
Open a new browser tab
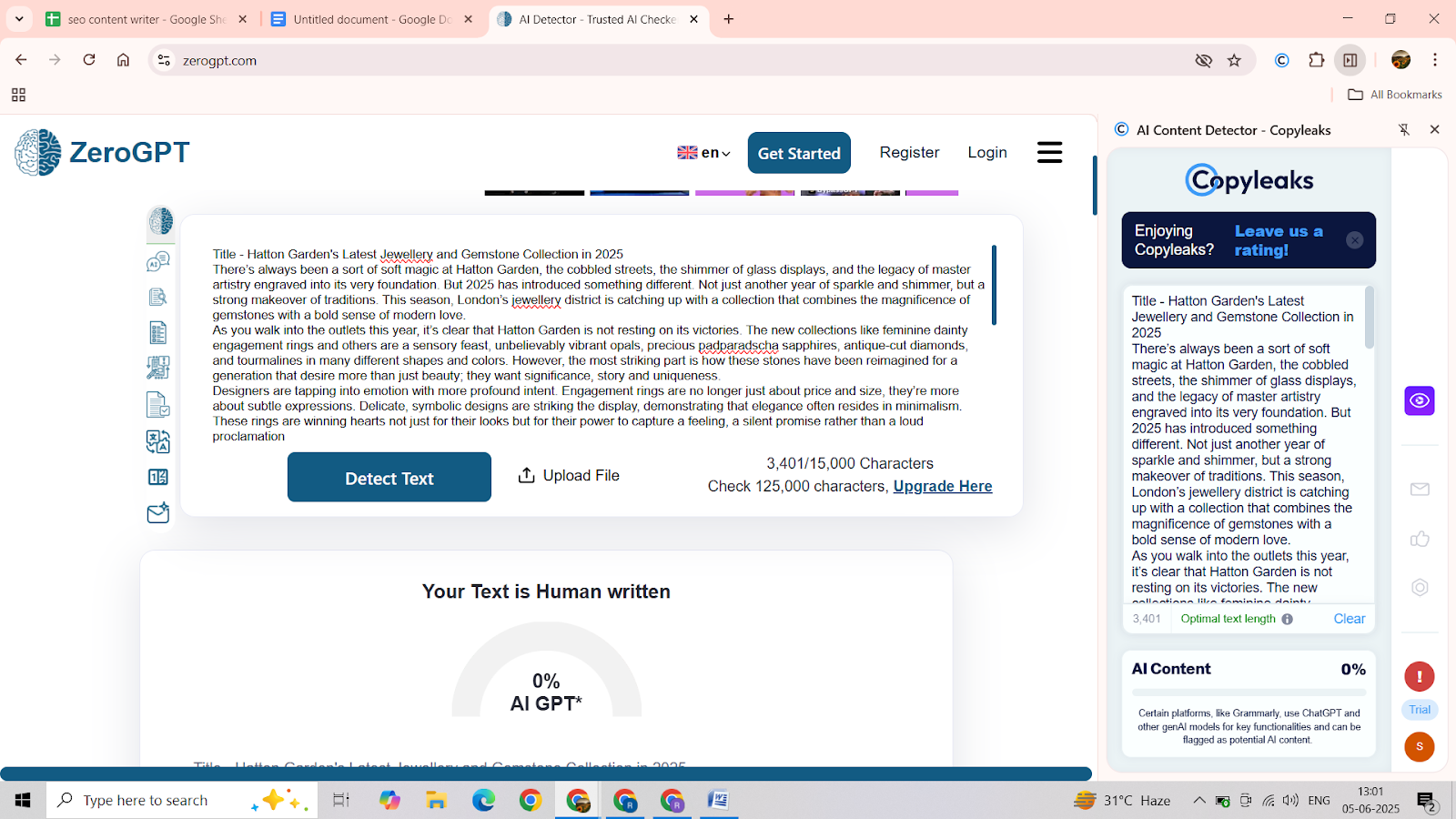(x=729, y=19)
